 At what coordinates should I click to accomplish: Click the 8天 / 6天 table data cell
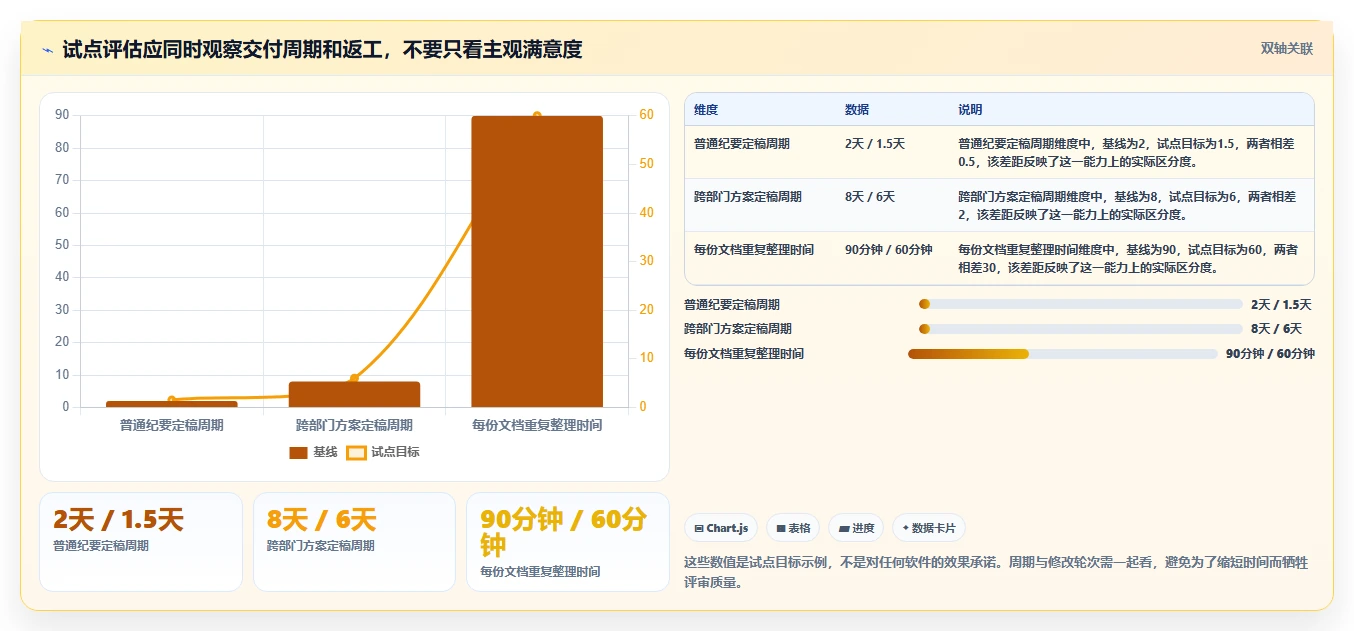(x=870, y=197)
